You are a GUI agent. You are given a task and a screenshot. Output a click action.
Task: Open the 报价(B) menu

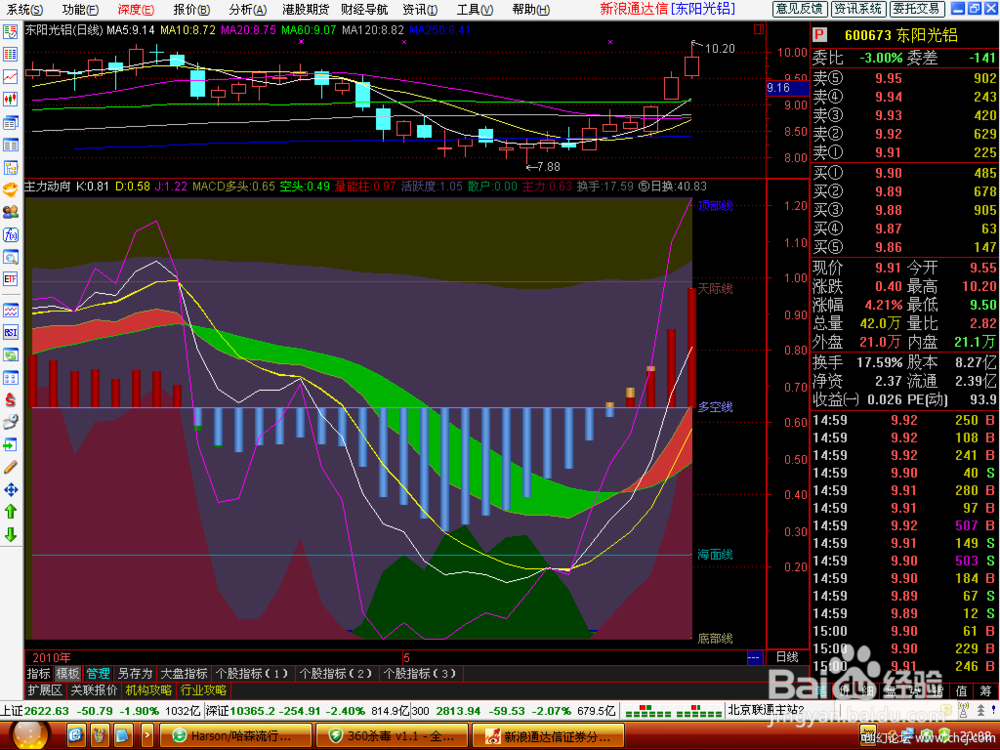pyautogui.click(x=191, y=9)
